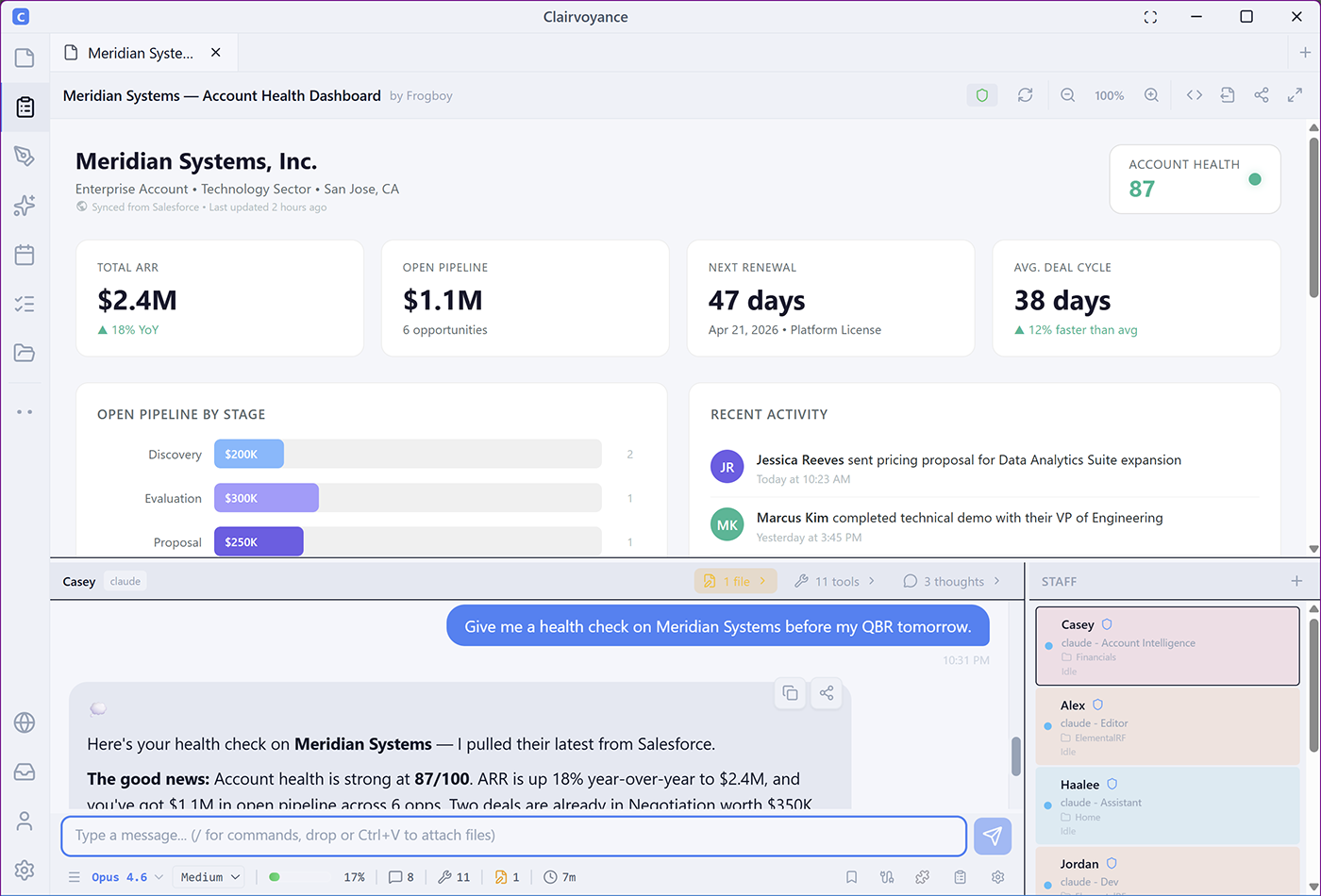Click the 1 file attachment button
The height and width of the screenshot is (896, 1321).
point(735,581)
